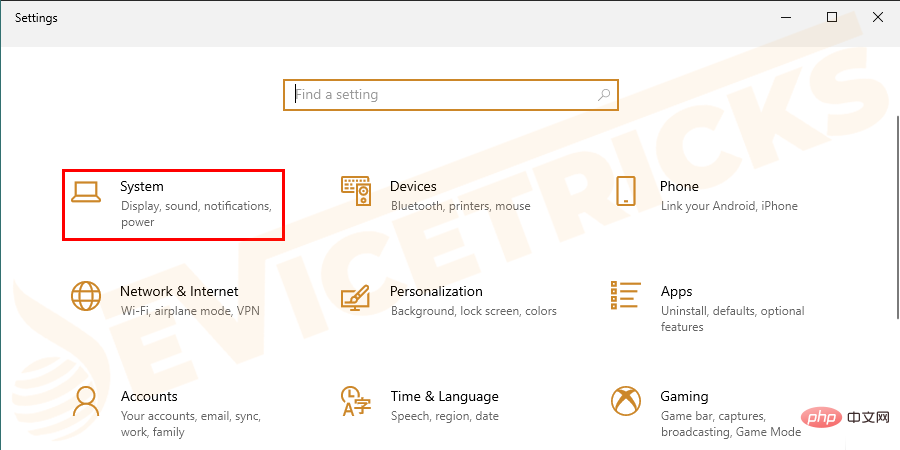
Task: Click the Gaming Xbox icon
Action: 626,401
